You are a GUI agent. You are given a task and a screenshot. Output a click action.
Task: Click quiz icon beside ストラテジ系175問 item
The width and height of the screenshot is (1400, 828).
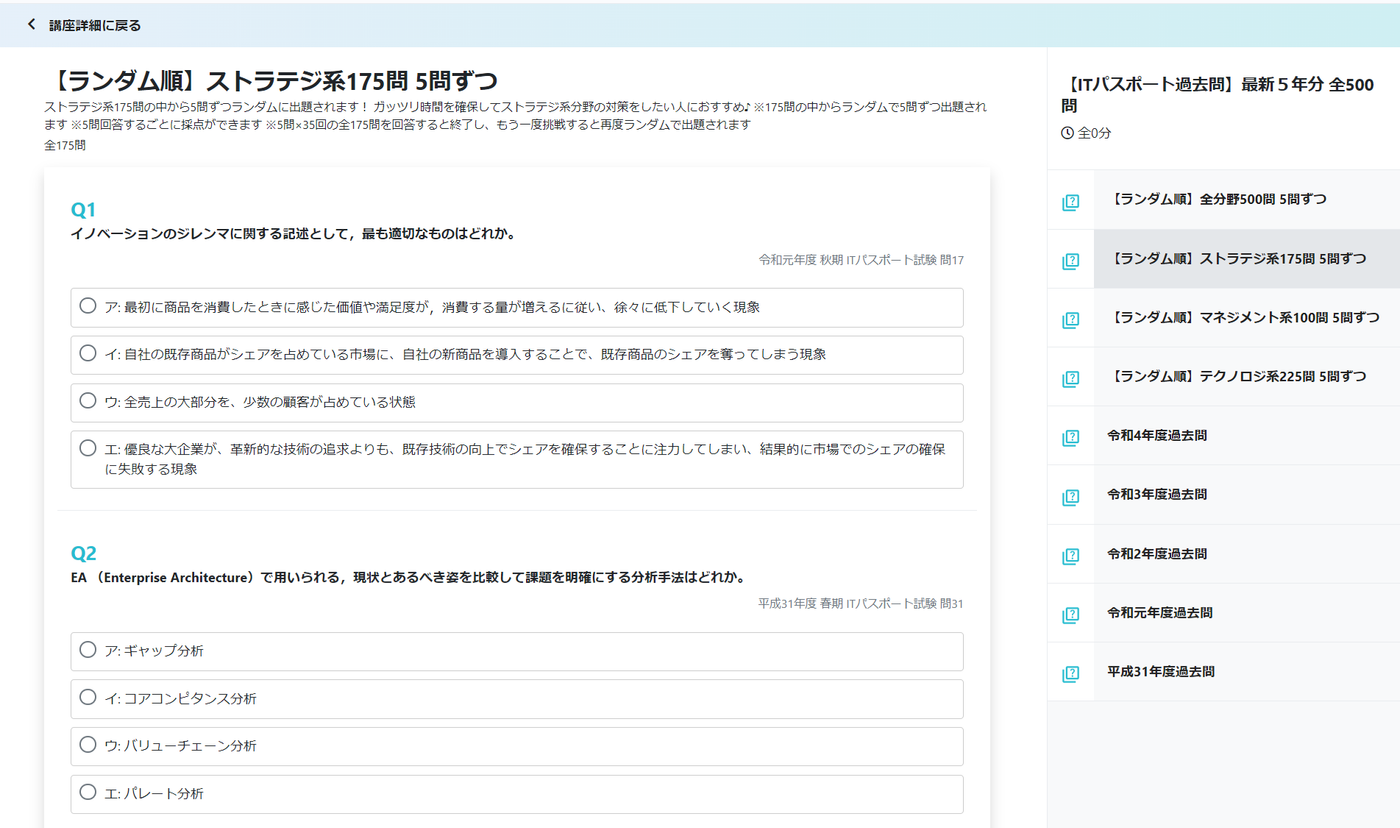1071,262
